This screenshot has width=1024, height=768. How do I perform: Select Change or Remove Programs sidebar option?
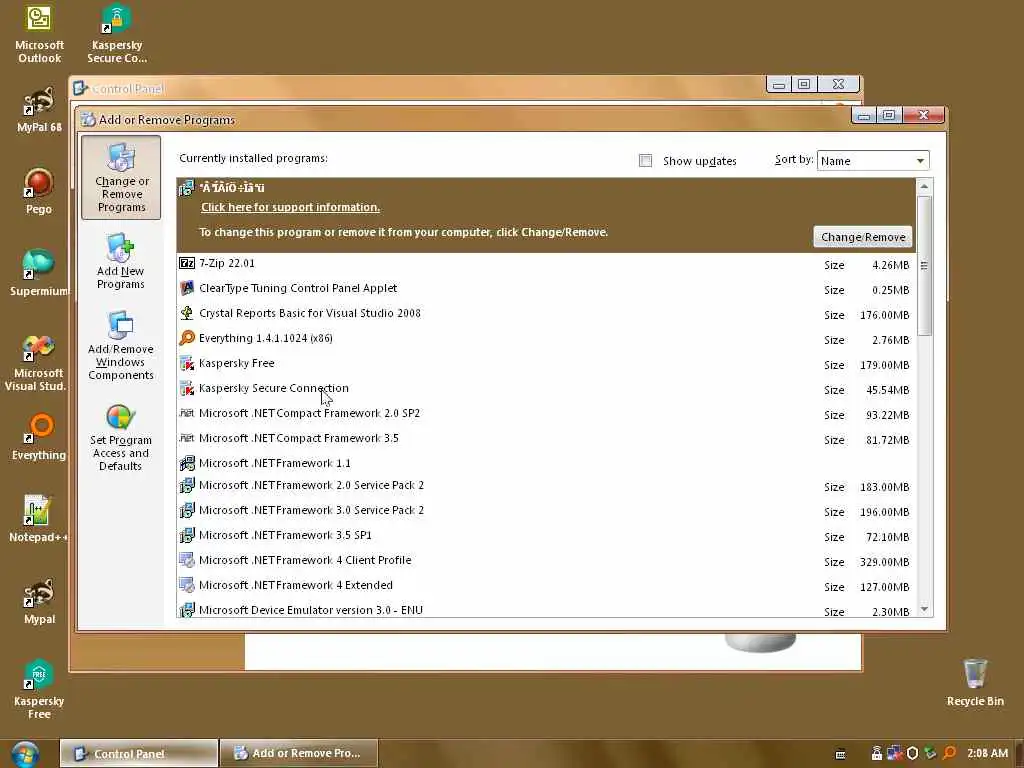click(x=121, y=178)
